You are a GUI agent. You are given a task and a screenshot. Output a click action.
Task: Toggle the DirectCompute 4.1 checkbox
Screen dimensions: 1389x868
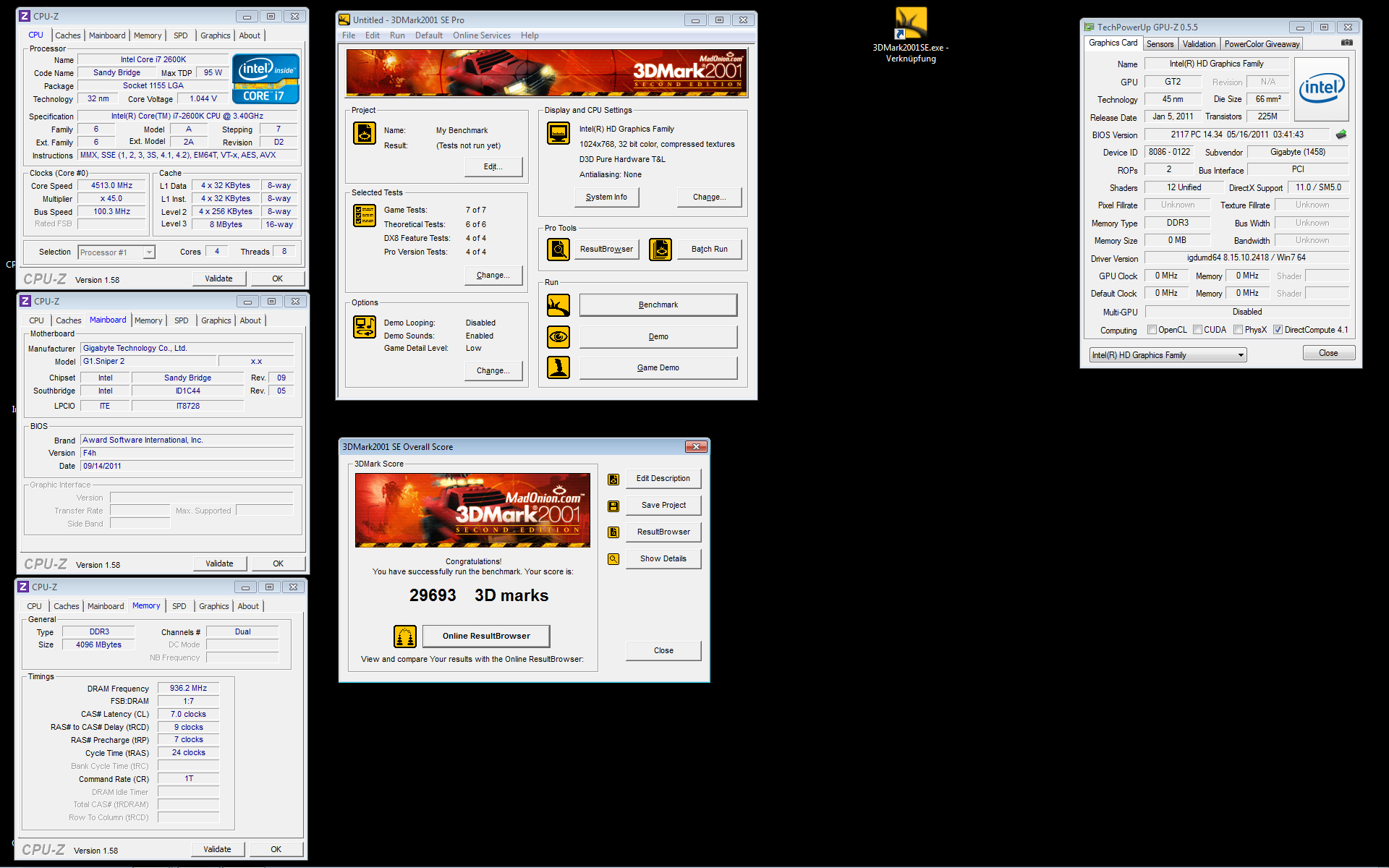pos(1278,330)
